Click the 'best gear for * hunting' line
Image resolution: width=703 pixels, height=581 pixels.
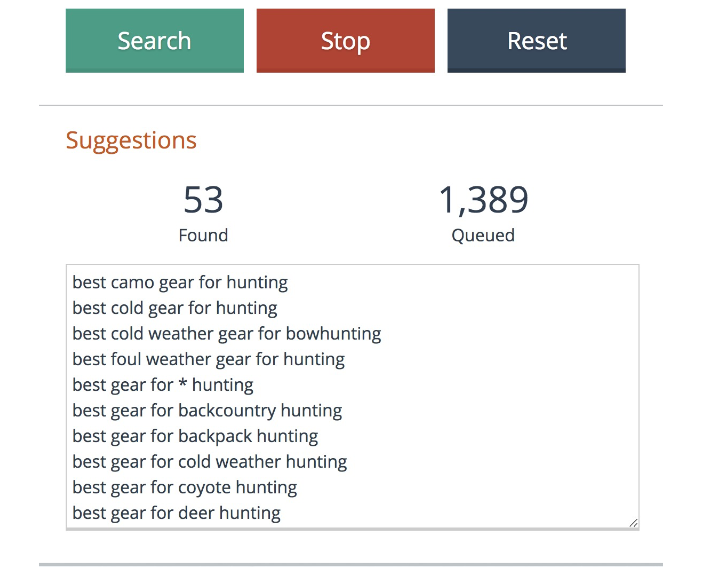[x=162, y=385]
